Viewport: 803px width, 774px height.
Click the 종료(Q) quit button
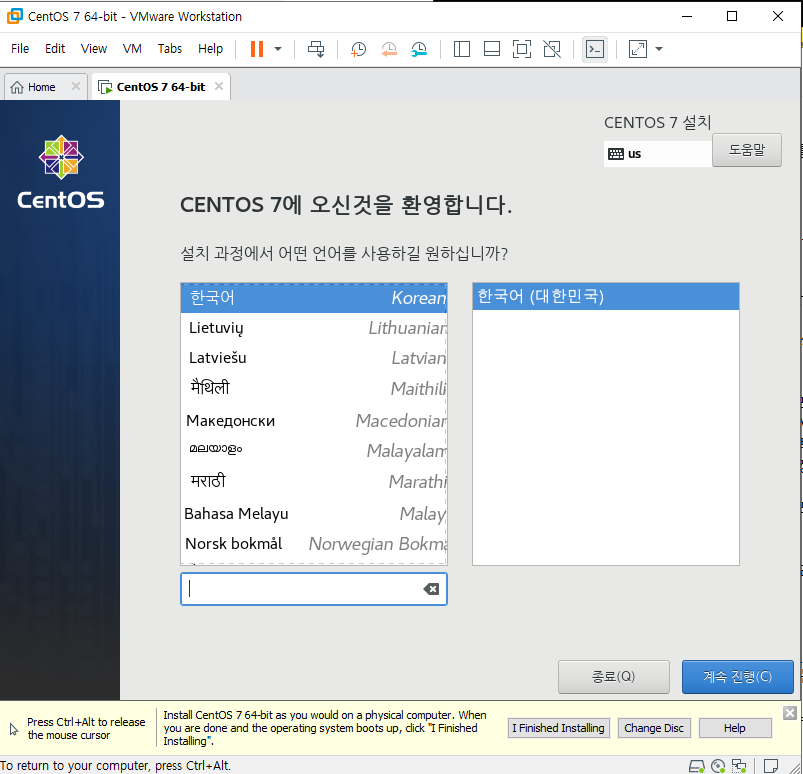click(614, 677)
